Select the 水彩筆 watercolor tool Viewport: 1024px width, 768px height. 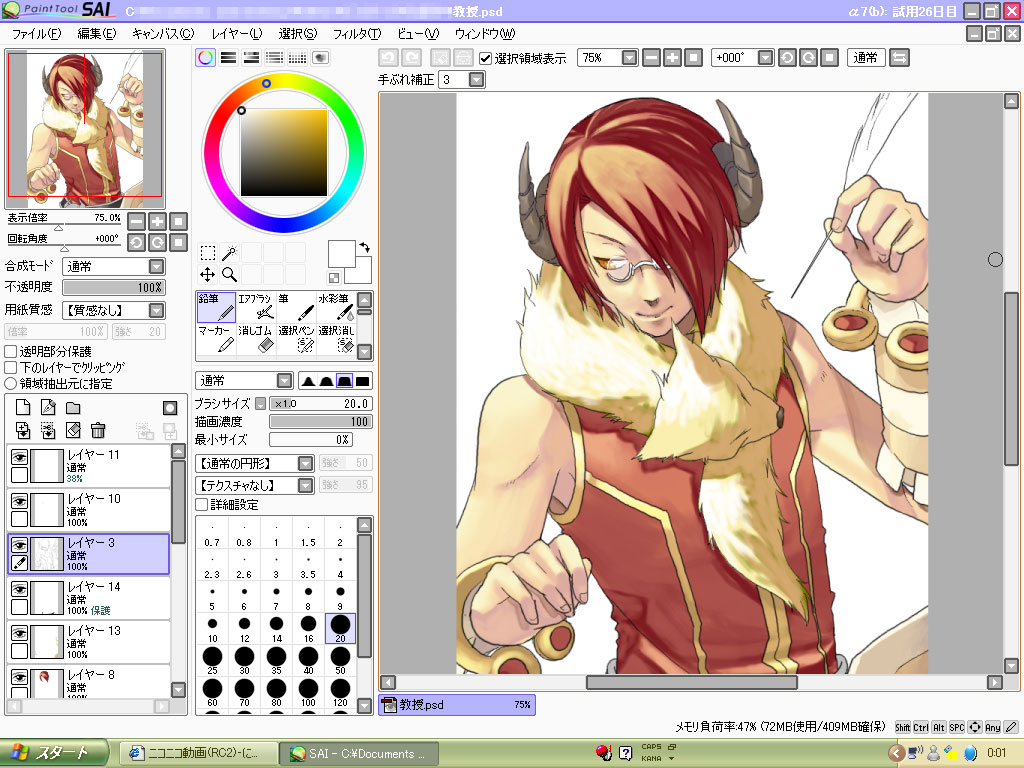(336, 307)
